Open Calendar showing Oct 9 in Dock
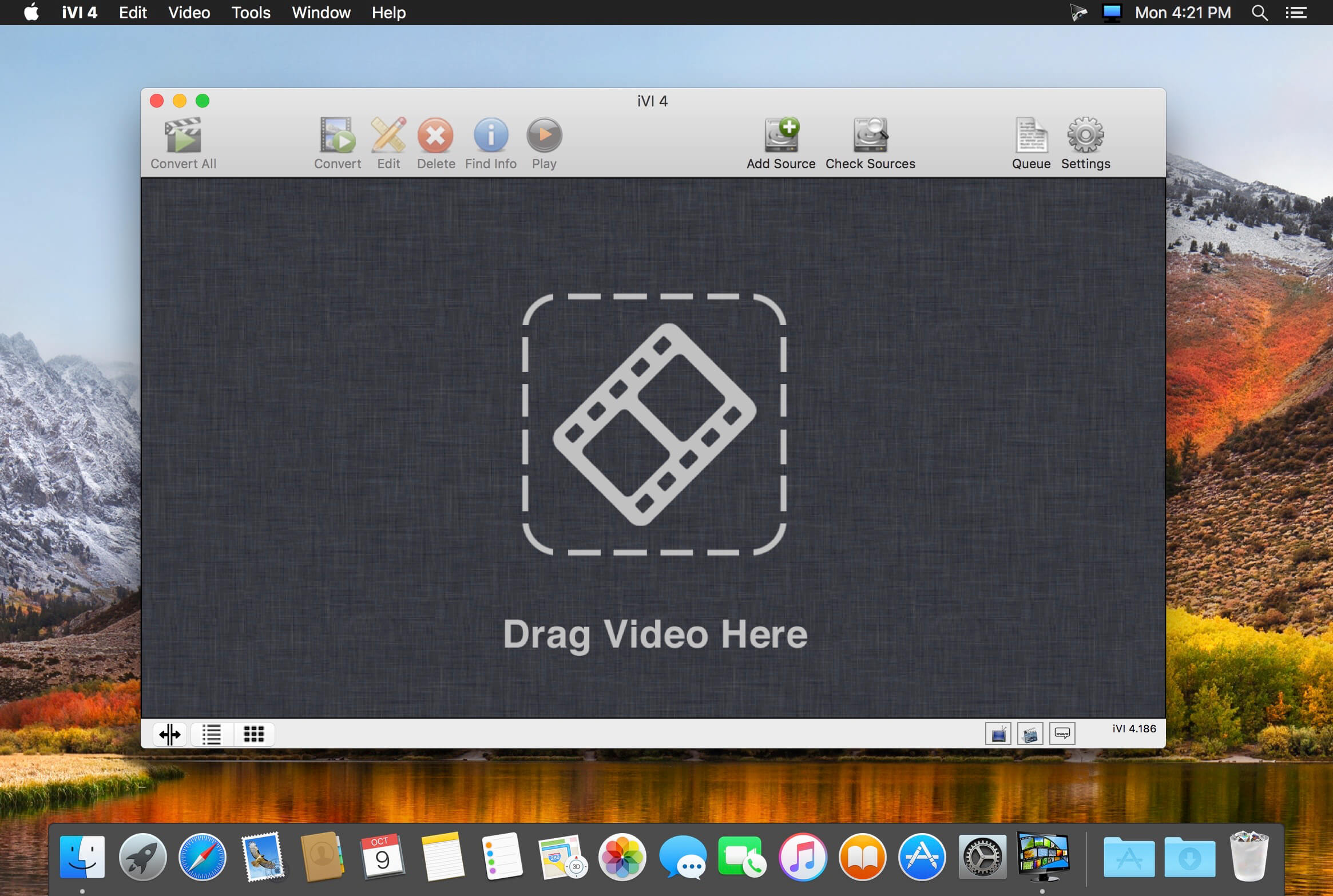The height and width of the screenshot is (896, 1333). point(382,857)
